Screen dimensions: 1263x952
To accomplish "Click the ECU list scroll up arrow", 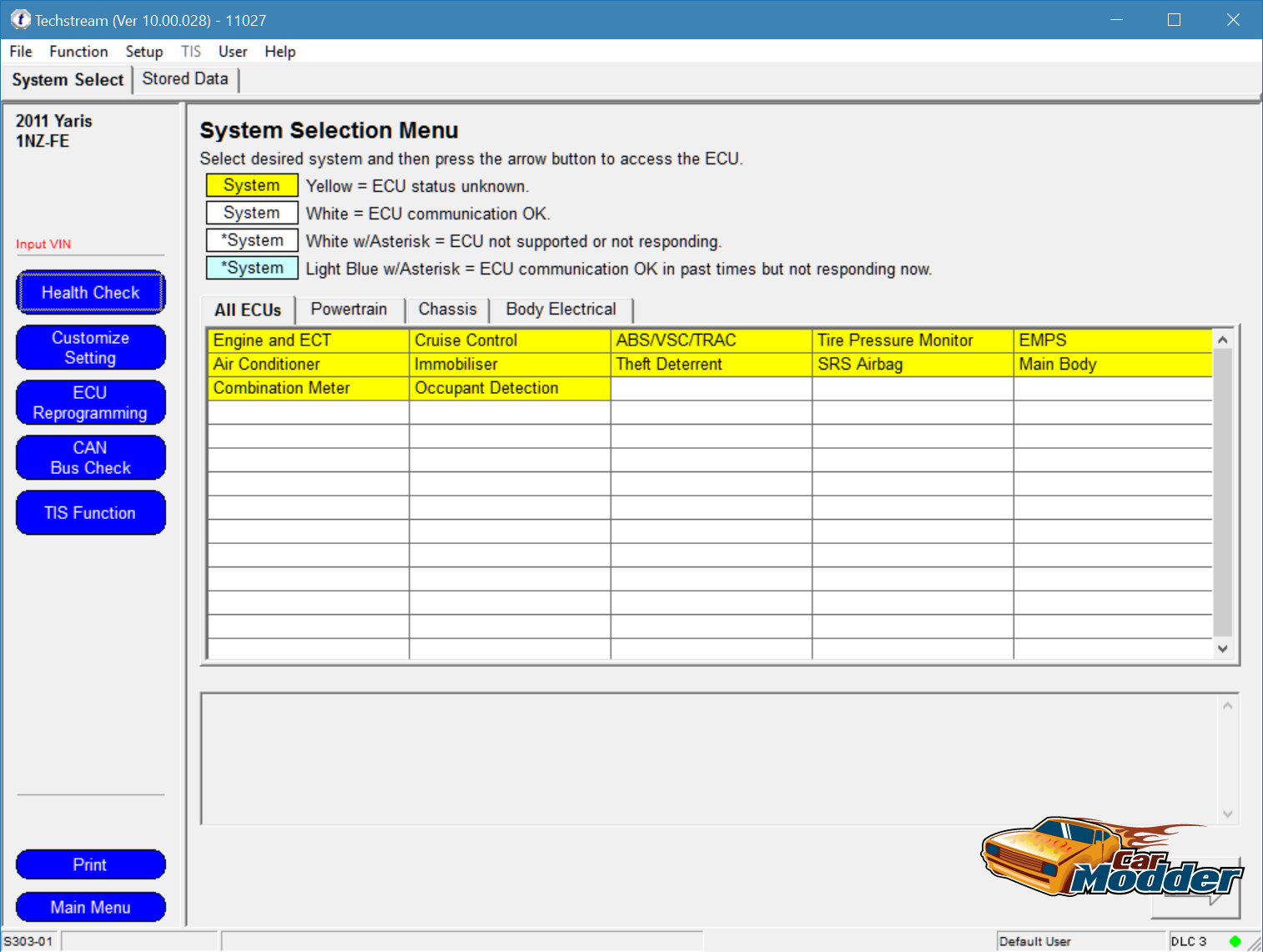I will point(1222,340).
